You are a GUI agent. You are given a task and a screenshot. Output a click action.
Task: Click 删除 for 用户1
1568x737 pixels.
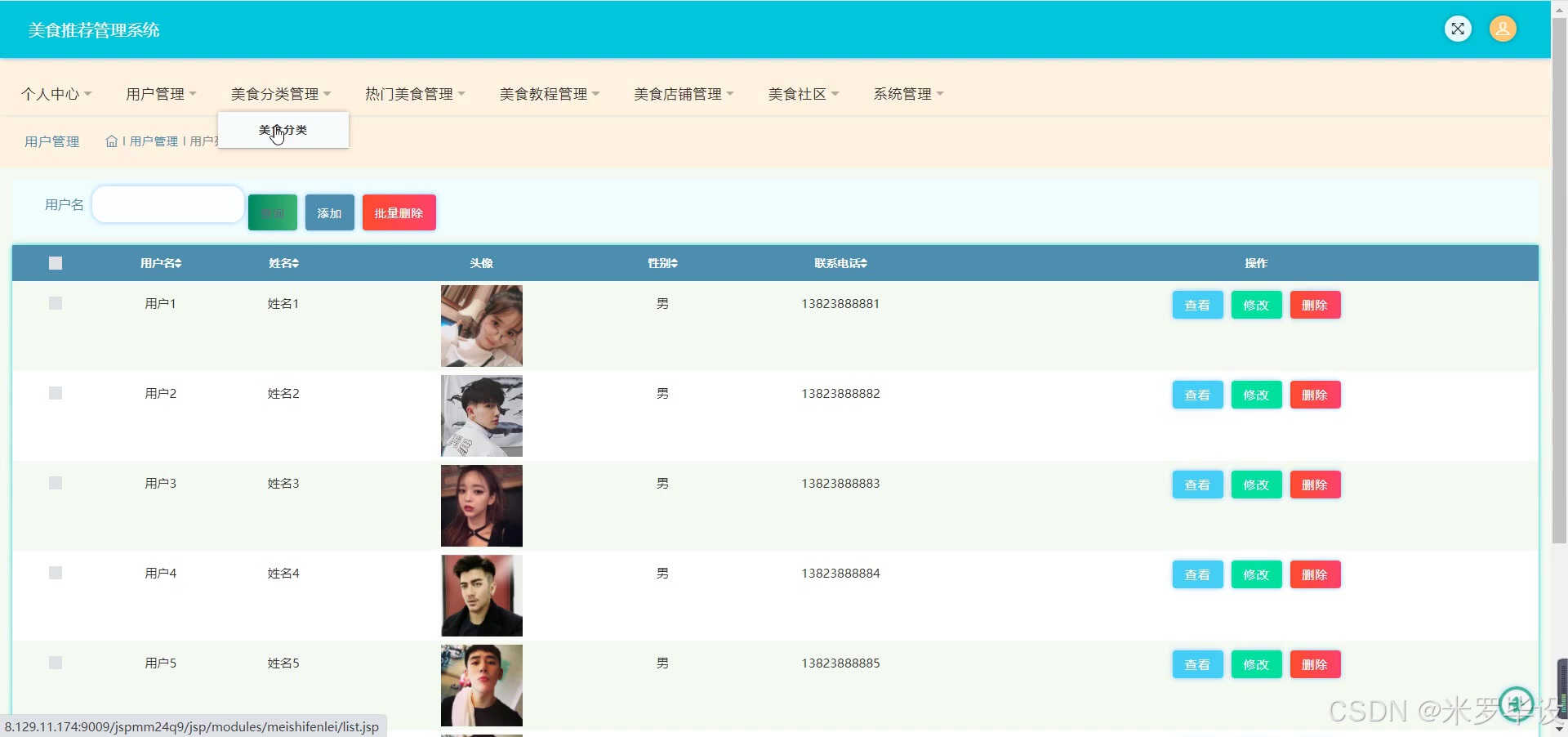(x=1315, y=305)
